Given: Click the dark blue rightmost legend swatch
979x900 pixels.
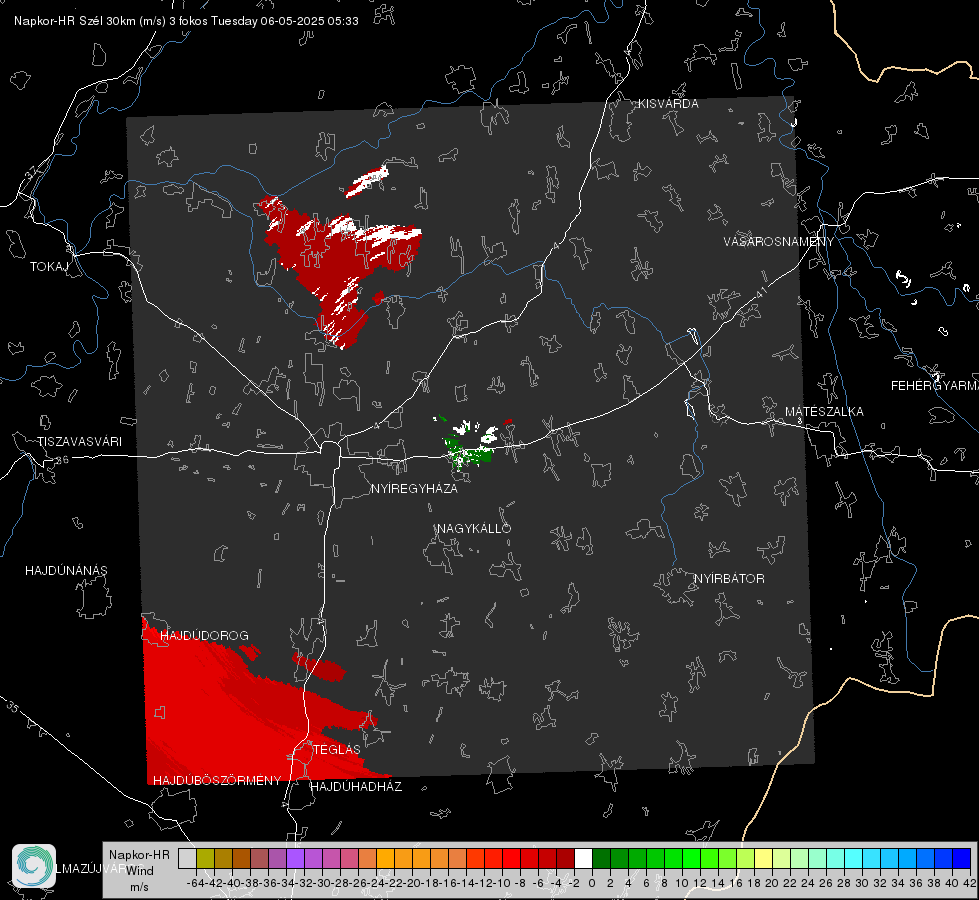Looking at the screenshot, I should [x=962, y=858].
